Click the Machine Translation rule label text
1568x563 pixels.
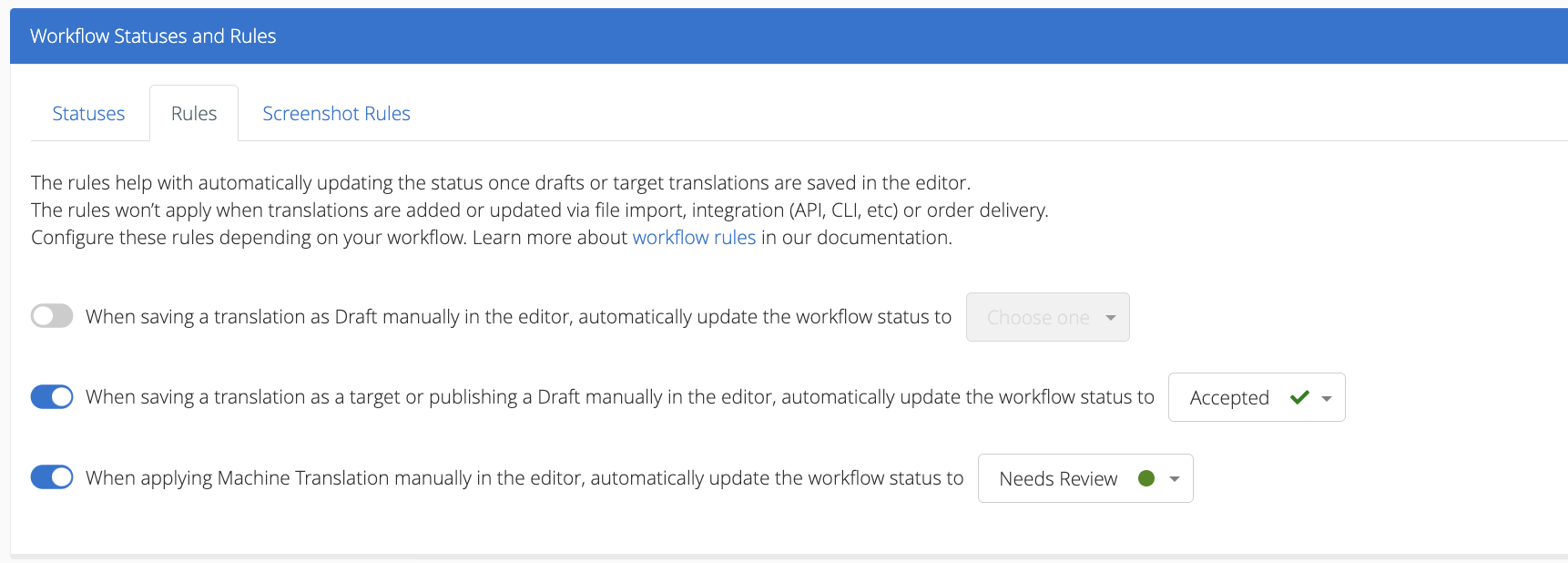coord(524,478)
